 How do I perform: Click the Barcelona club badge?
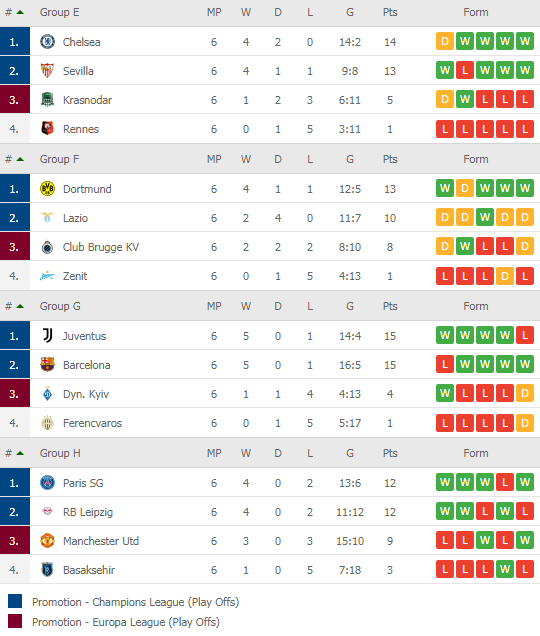[x=47, y=365]
